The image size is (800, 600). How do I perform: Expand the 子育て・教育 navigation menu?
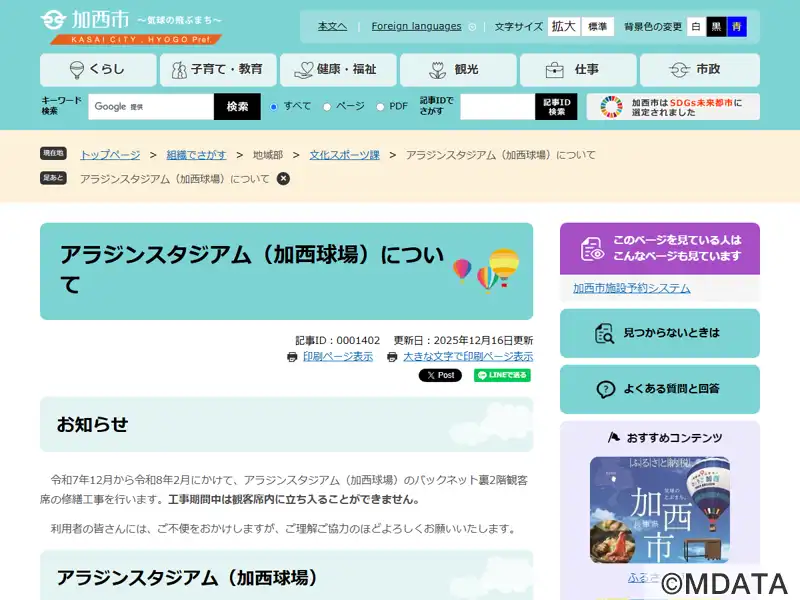218,70
